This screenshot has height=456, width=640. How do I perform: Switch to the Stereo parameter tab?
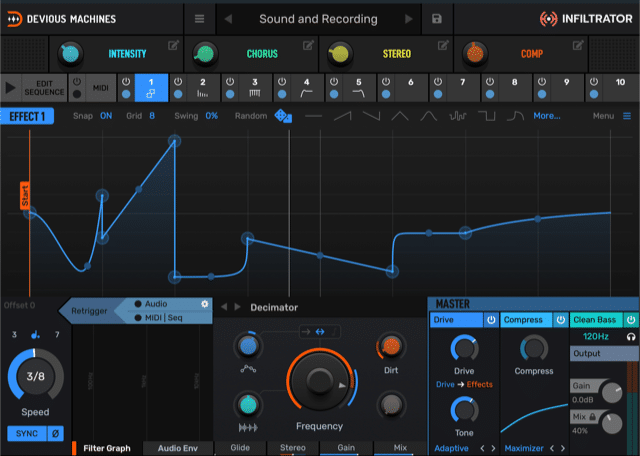click(x=293, y=448)
